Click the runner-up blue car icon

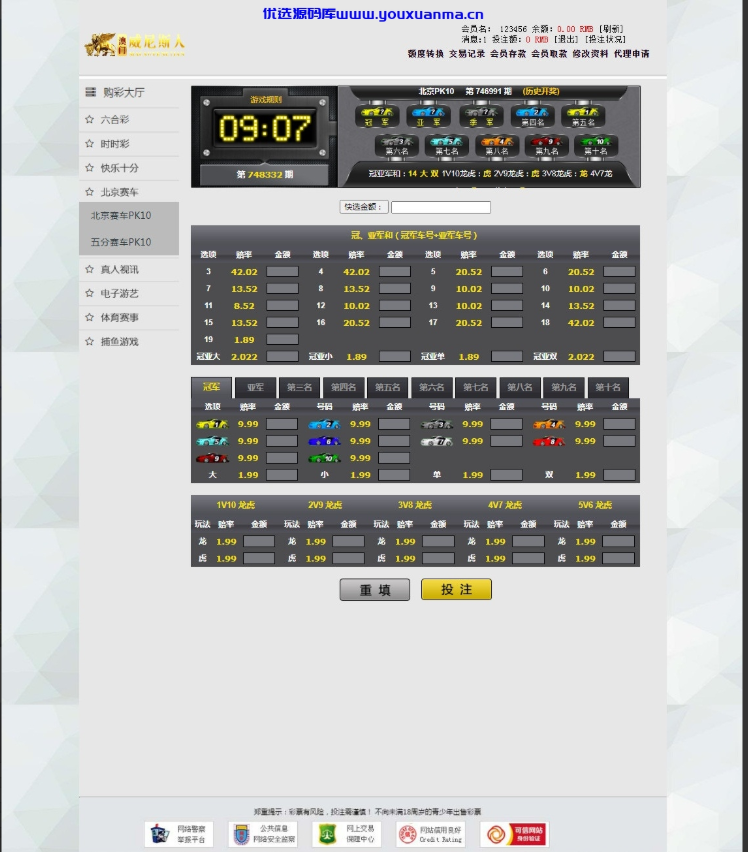pos(428,112)
